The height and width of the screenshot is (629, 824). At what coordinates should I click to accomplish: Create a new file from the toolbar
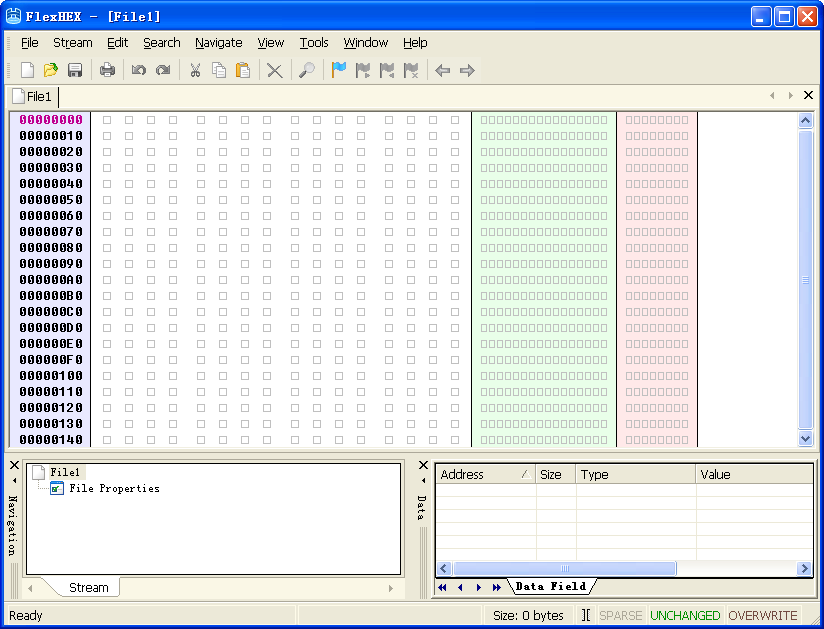[x=27, y=70]
